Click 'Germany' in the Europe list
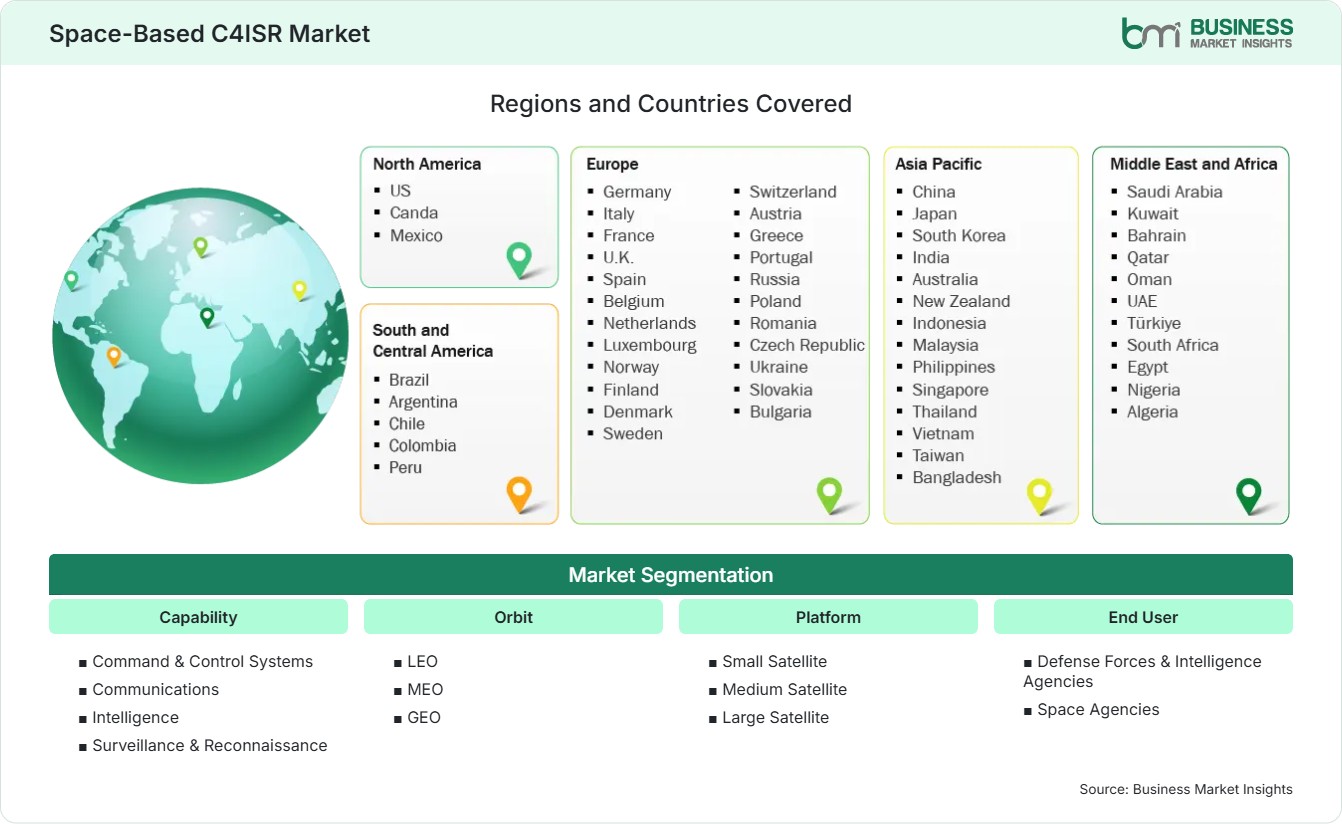 point(637,192)
